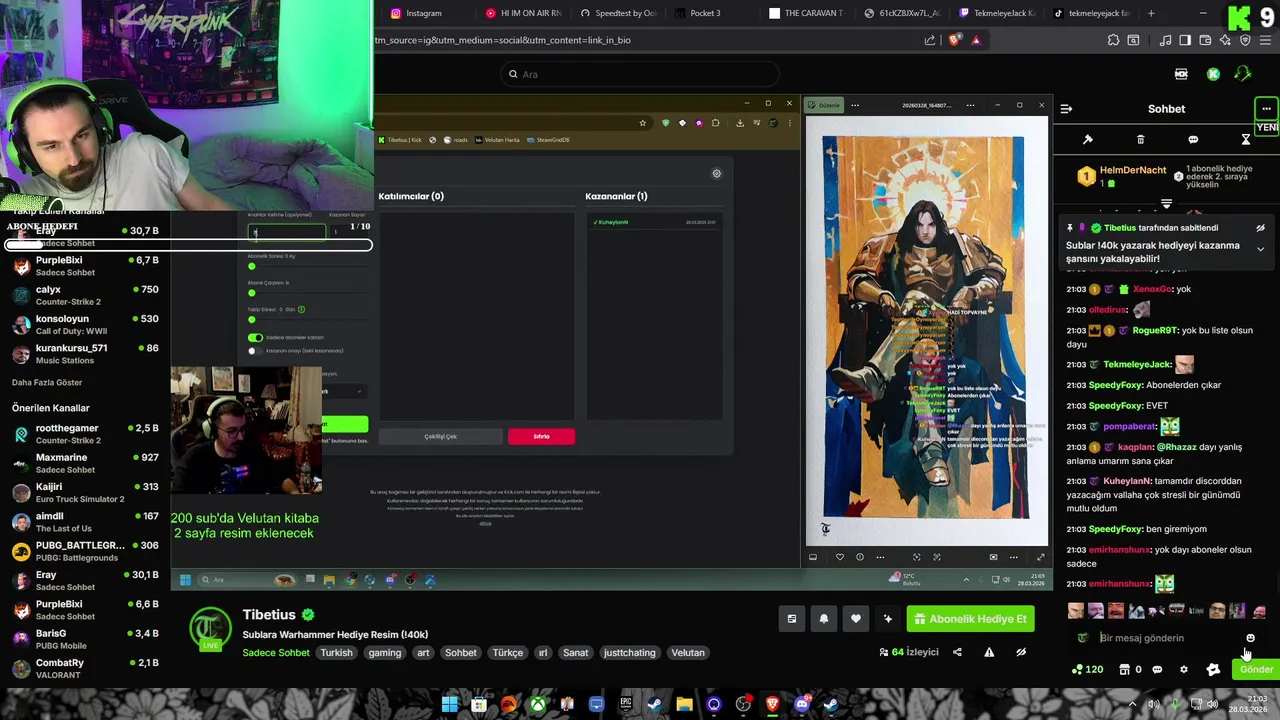Click the chat trash clear icon

click(x=1140, y=140)
